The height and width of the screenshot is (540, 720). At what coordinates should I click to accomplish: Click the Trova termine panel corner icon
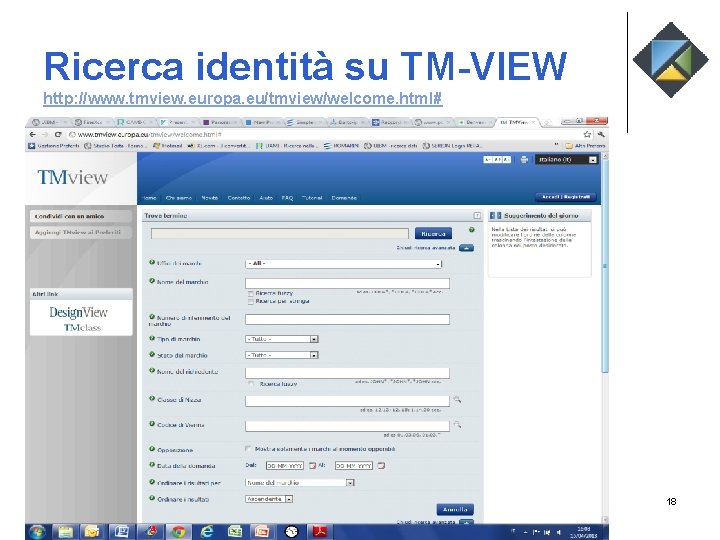point(477,215)
